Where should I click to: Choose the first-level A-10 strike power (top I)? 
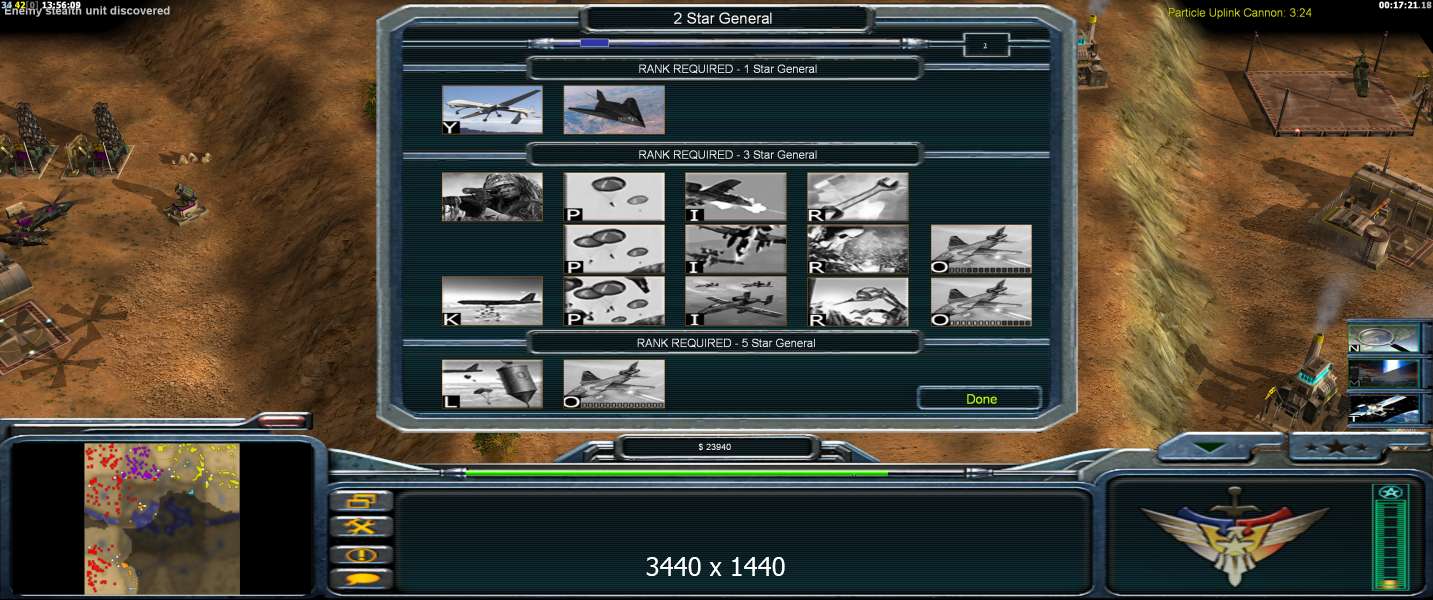[736, 197]
